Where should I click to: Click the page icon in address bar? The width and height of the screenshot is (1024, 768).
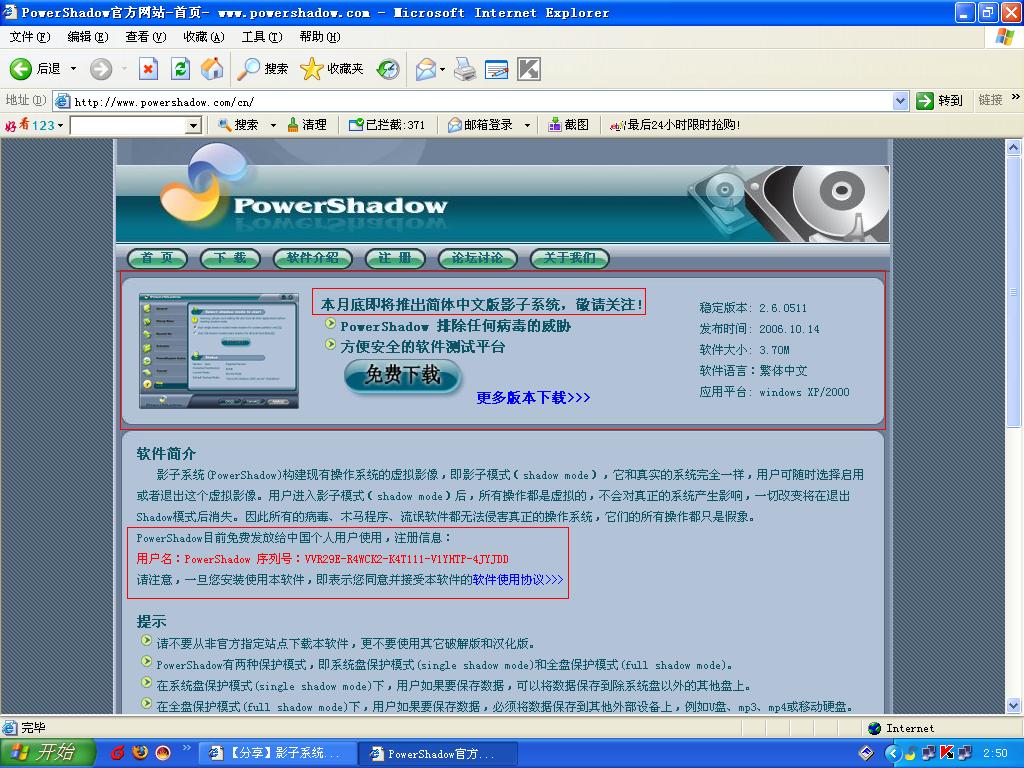[x=63, y=101]
